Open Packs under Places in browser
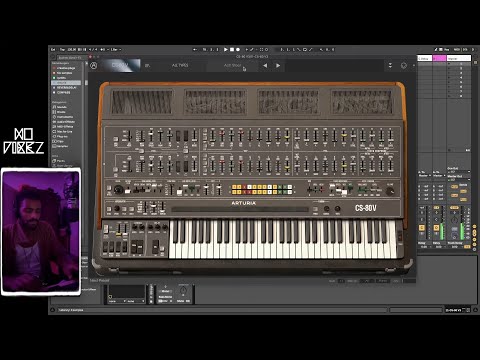 click(x=59, y=161)
